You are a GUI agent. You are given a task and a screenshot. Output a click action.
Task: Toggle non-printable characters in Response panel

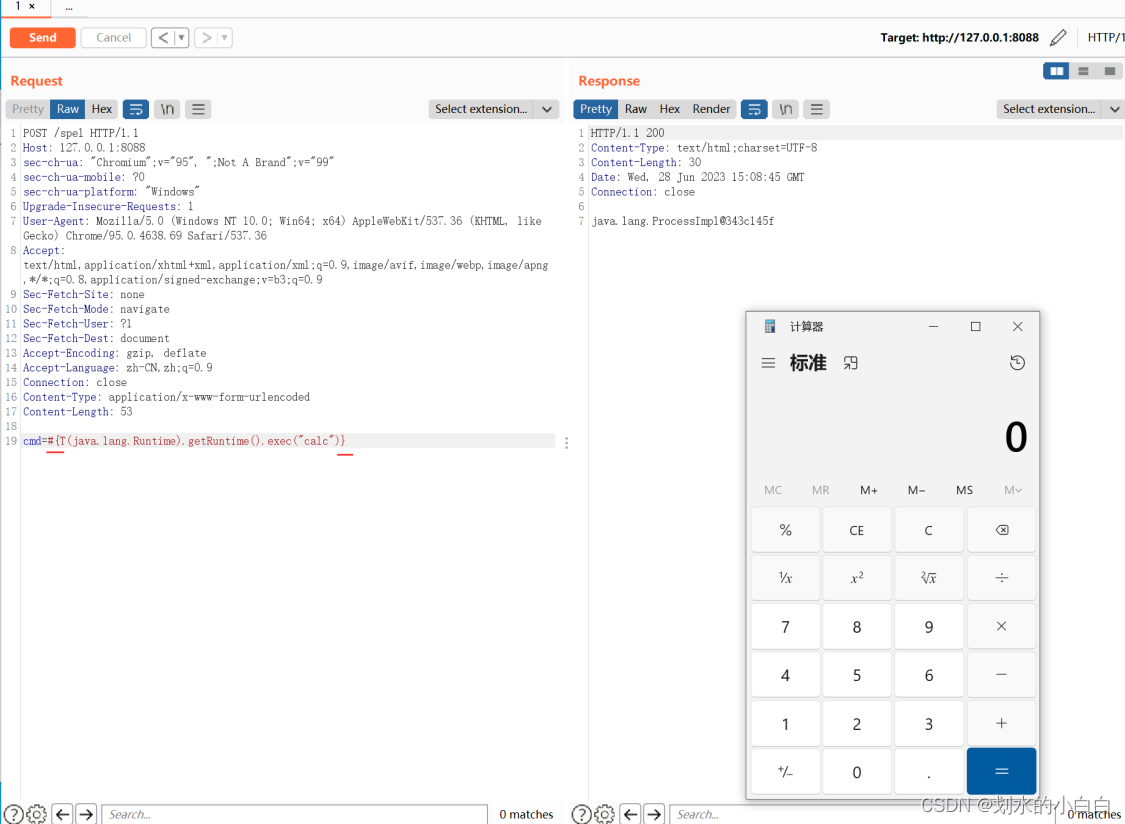[x=786, y=109]
